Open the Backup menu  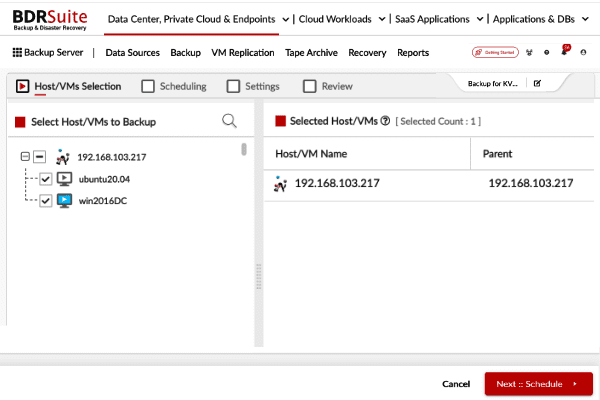(x=186, y=52)
